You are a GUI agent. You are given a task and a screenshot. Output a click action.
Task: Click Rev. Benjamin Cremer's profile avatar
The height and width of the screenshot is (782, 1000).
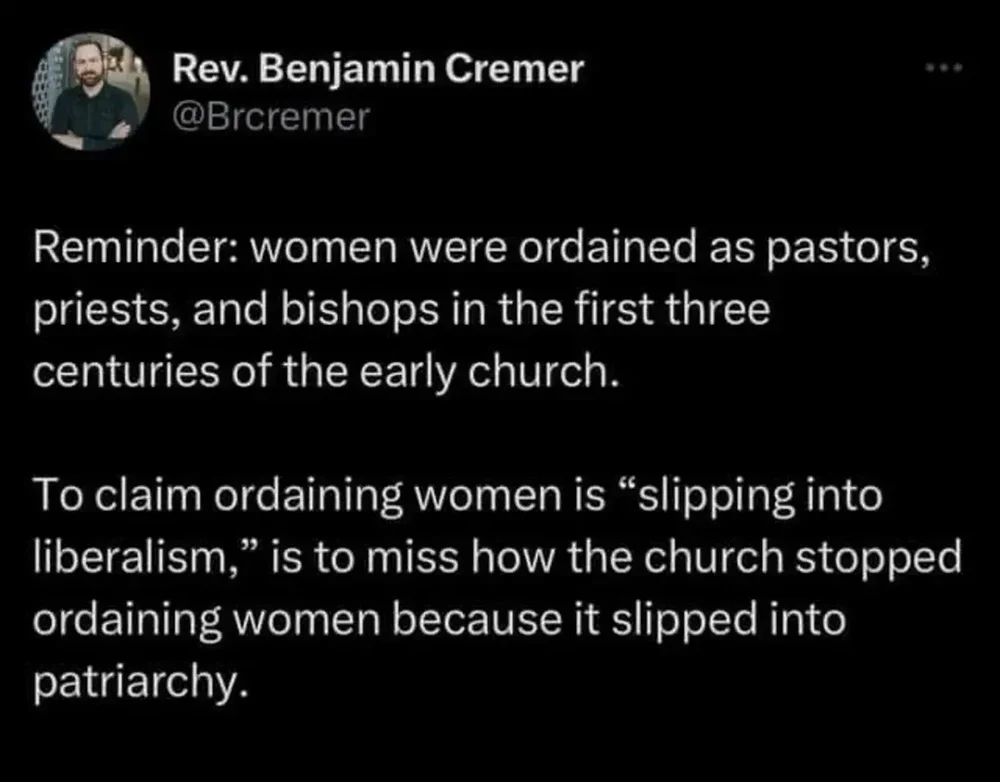tap(94, 92)
